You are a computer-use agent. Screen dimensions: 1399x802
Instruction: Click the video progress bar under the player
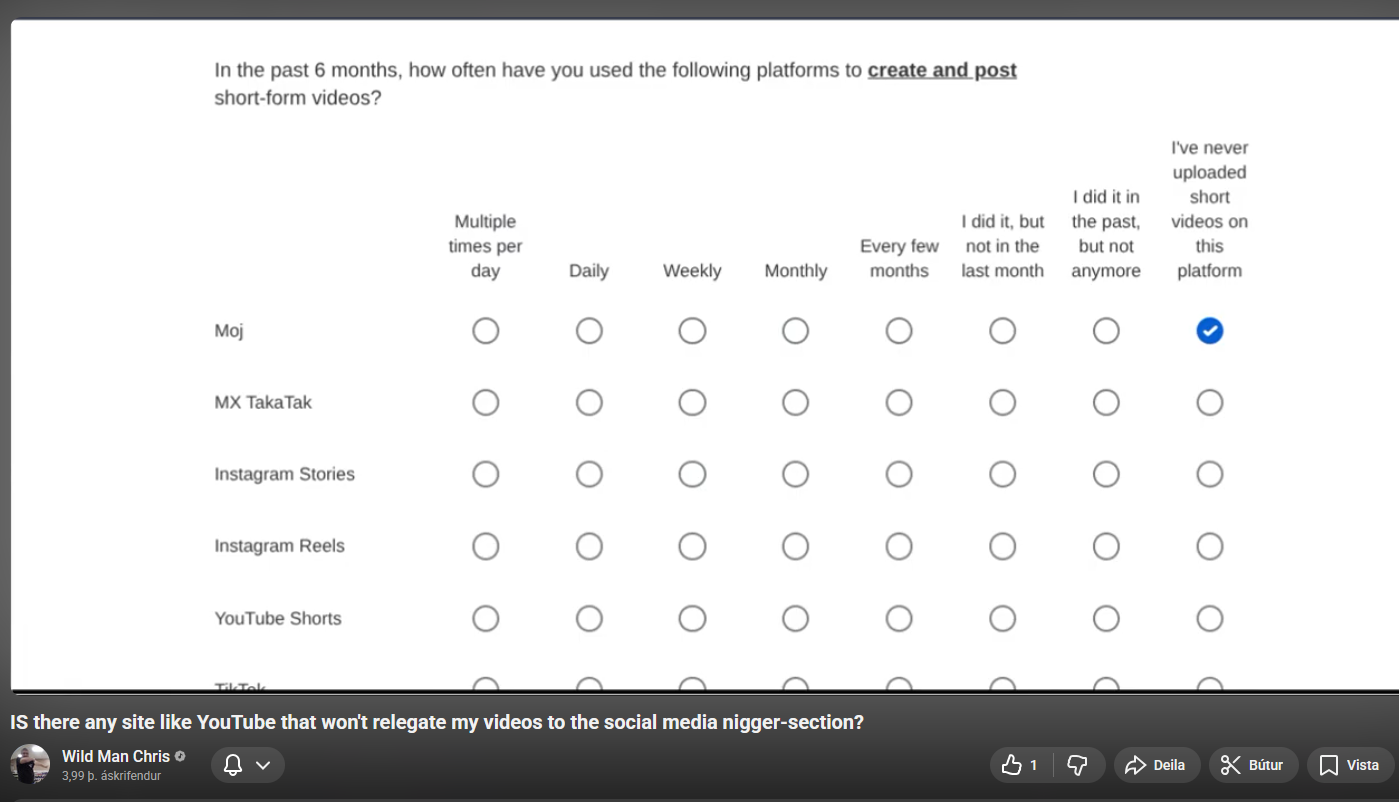pos(700,691)
